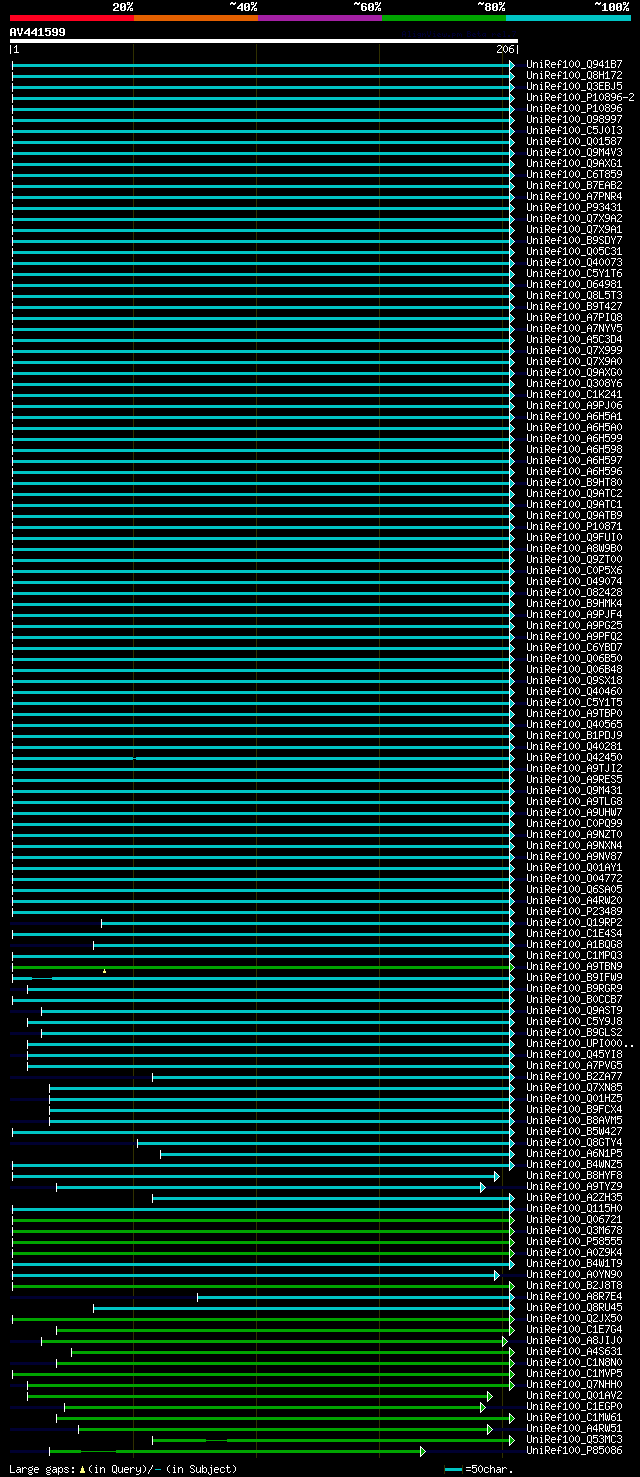The width and height of the screenshot is (640, 1477).
Task: Click hit label UniRef100_B9SDY7
Action: pyautogui.click(x=574, y=240)
